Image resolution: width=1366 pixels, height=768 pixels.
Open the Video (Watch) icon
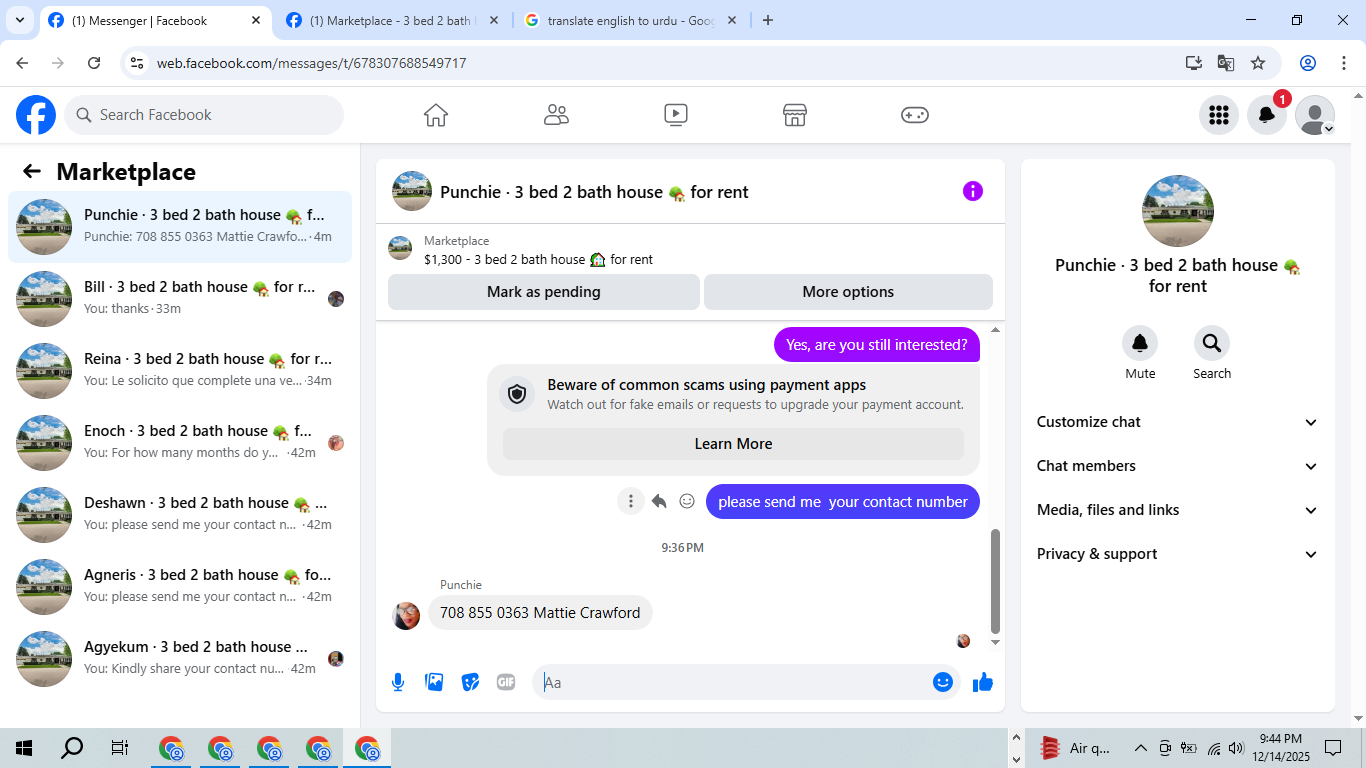coord(676,115)
